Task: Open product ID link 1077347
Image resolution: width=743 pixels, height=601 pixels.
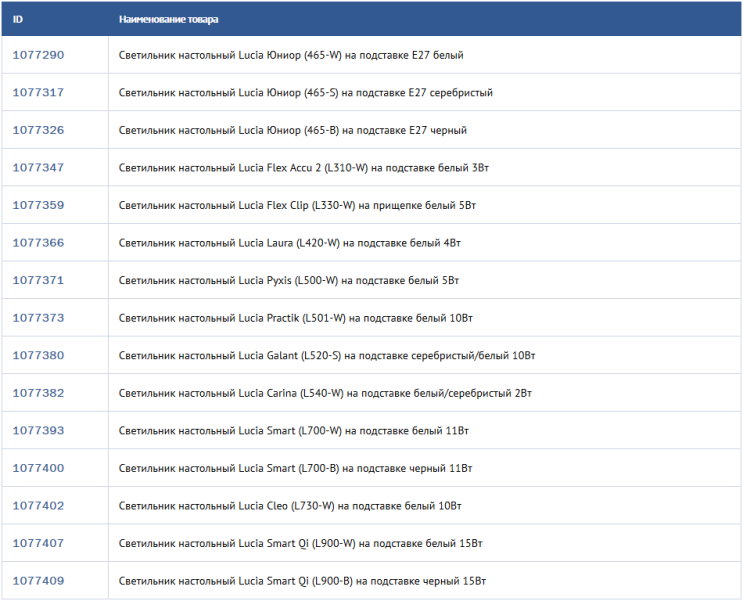Action: click(x=38, y=167)
